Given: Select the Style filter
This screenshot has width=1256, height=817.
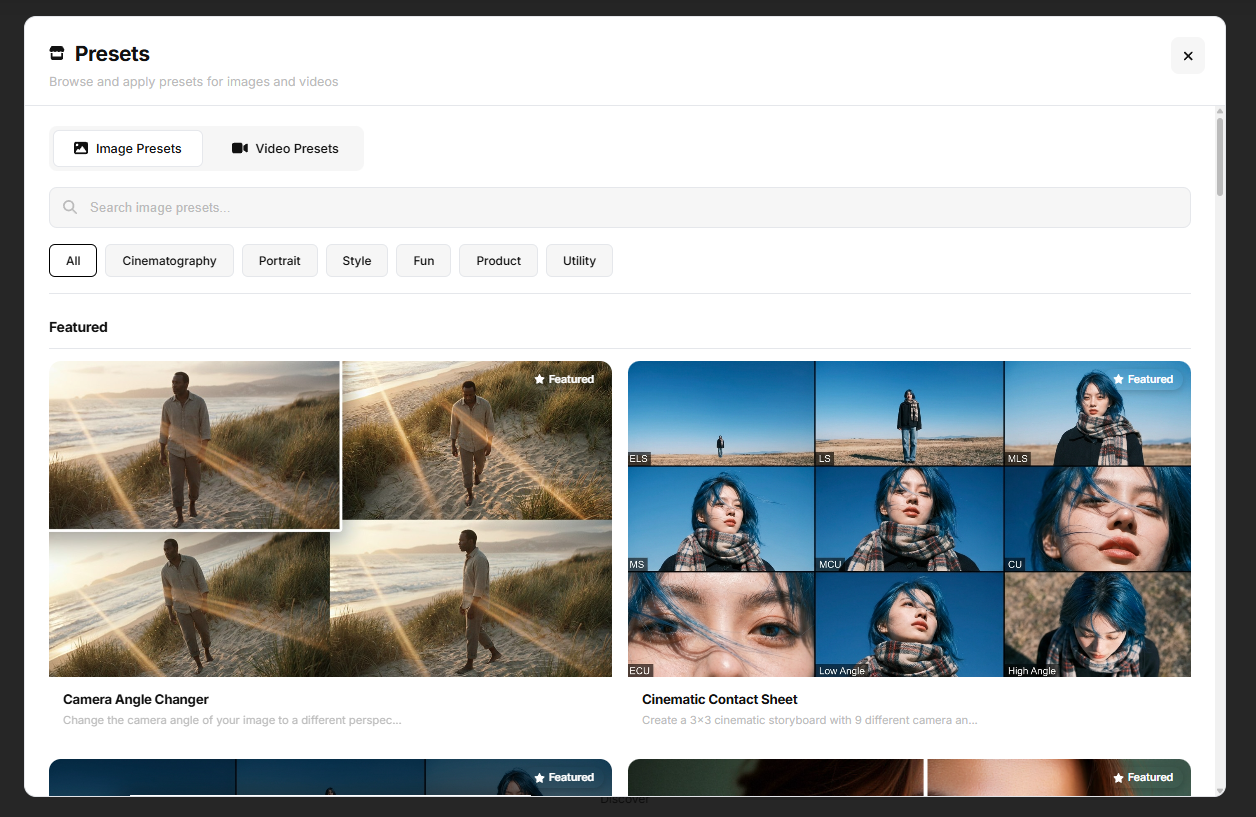Looking at the screenshot, I should pyautogui.click(x=356, y=260).
